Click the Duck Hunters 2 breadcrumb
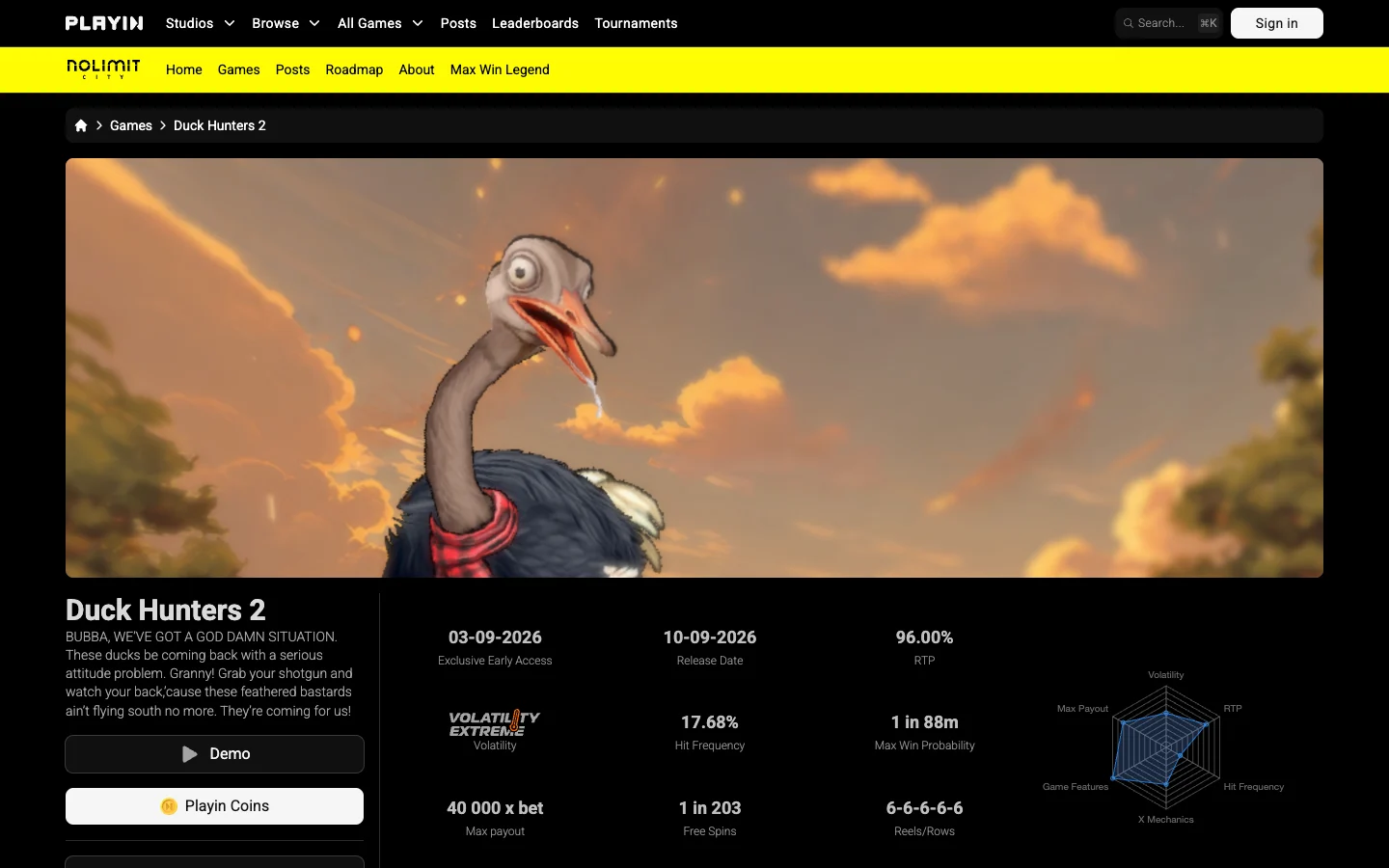Screen dimensions: 1389x868 click(x=220, y=125)
